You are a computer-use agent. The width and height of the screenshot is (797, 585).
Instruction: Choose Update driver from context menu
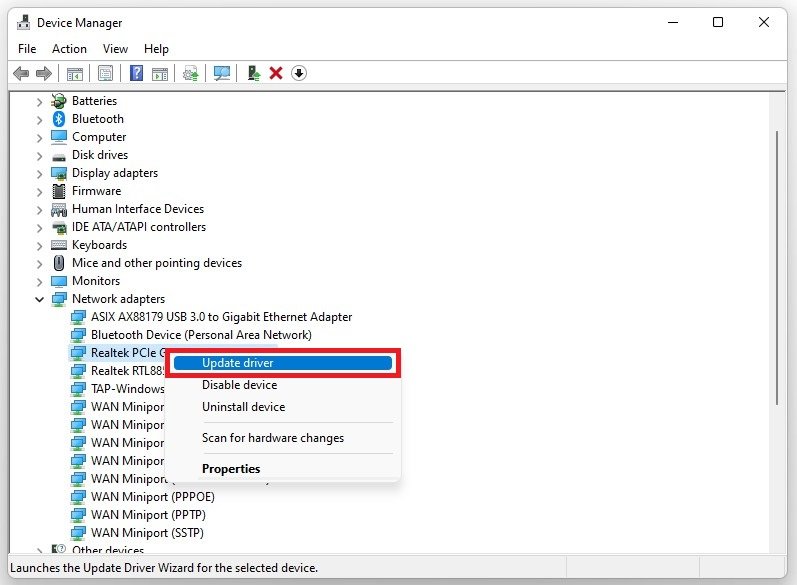[x=283, y=363]
